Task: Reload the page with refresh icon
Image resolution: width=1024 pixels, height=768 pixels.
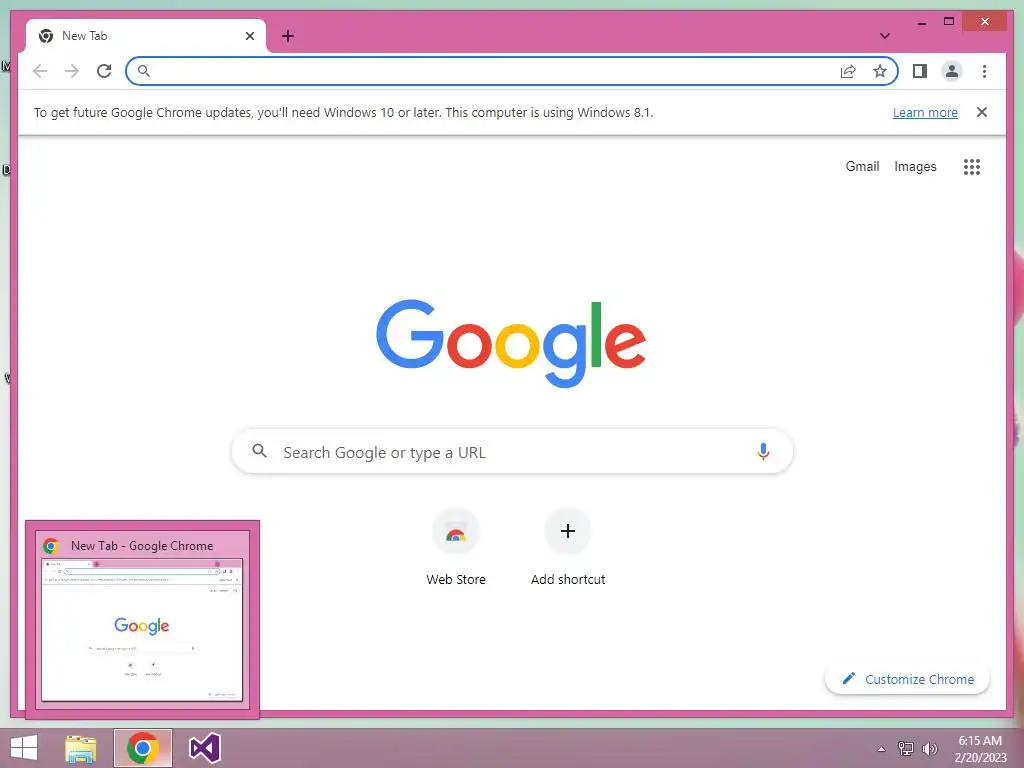Action: [x=104, y=71]
